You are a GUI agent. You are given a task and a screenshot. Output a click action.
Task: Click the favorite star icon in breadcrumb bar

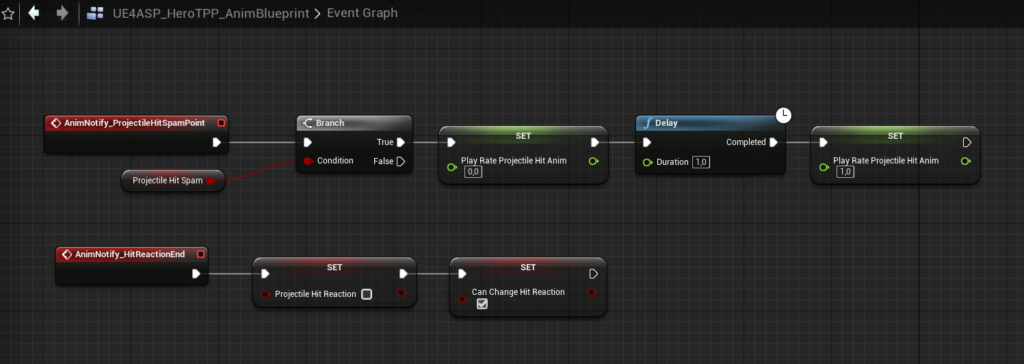tap(8, 13)
